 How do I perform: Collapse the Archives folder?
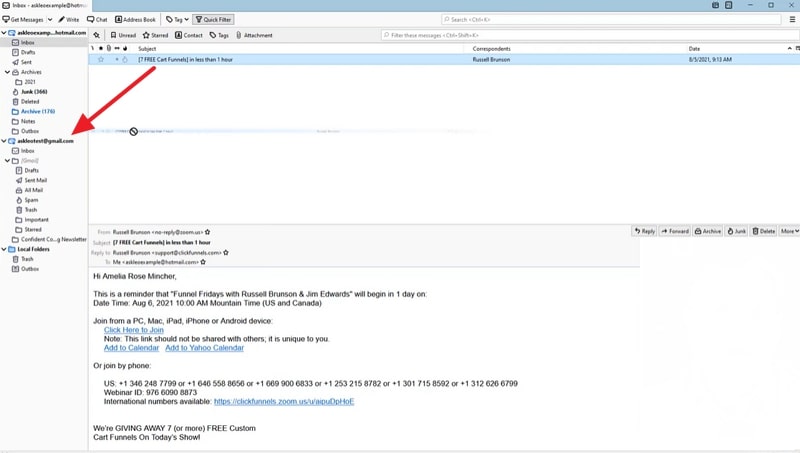click(x=7, y=72)
